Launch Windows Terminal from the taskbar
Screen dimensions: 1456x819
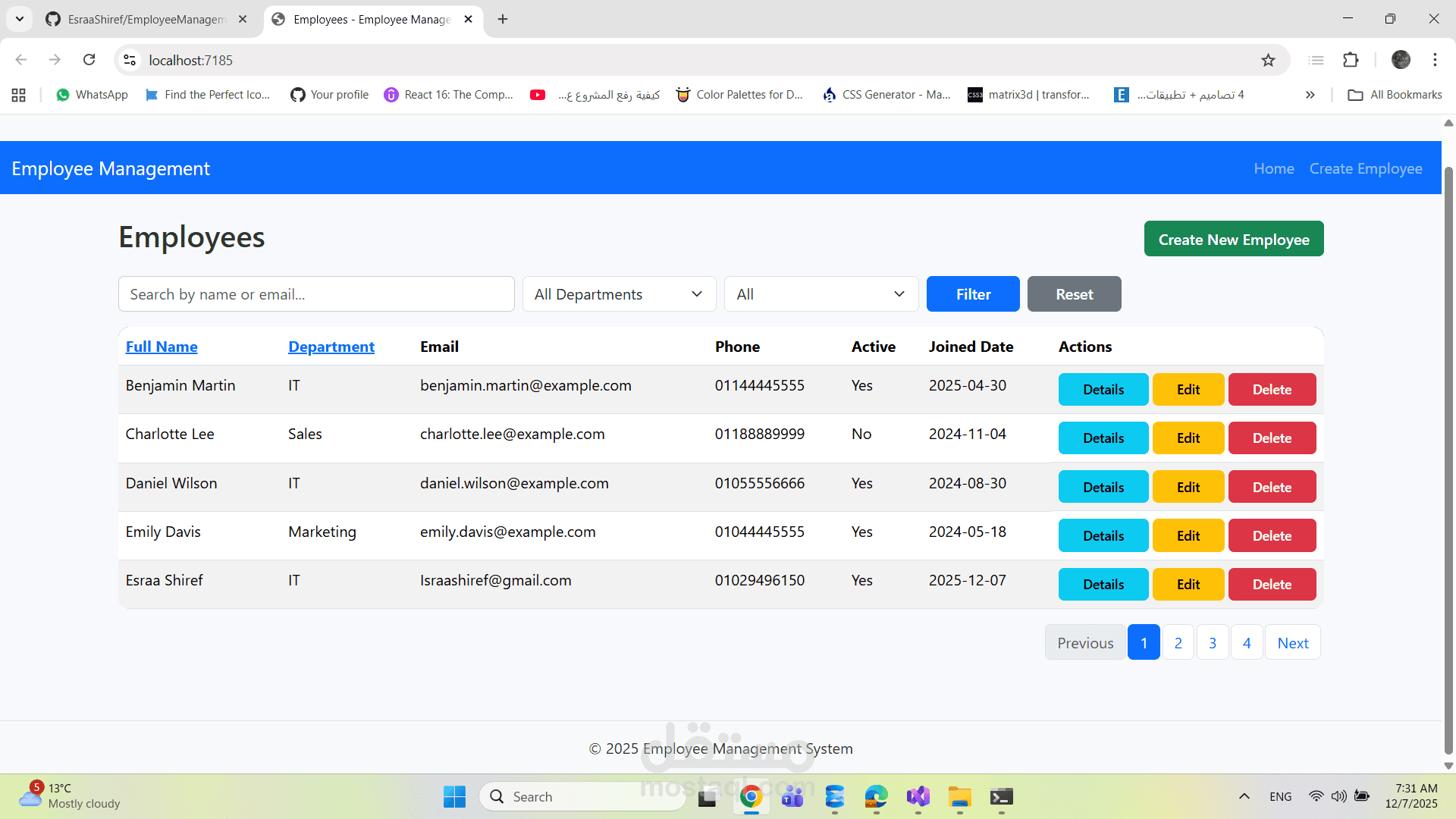tap(1001, 798)
